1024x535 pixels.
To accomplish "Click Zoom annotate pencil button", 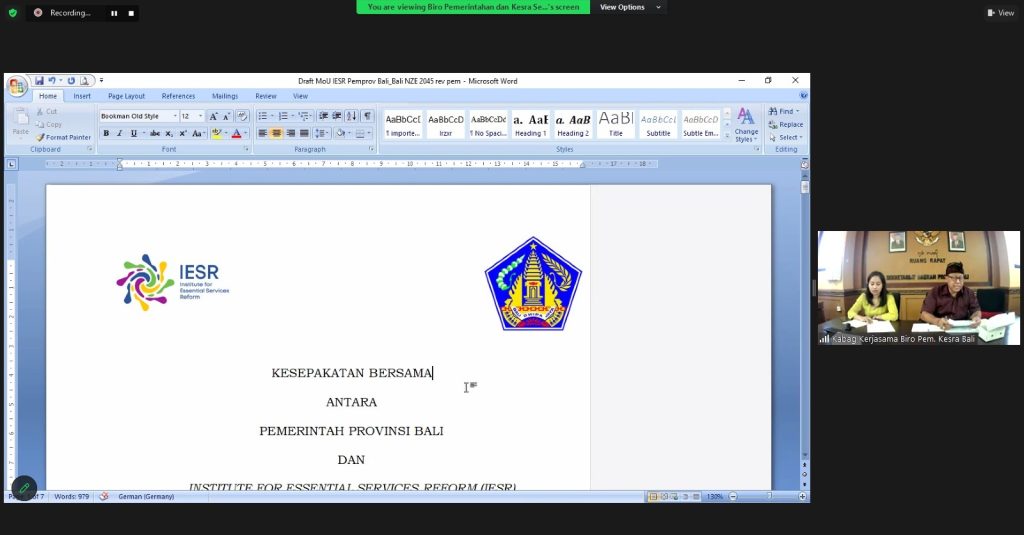I will coord(24,487).
